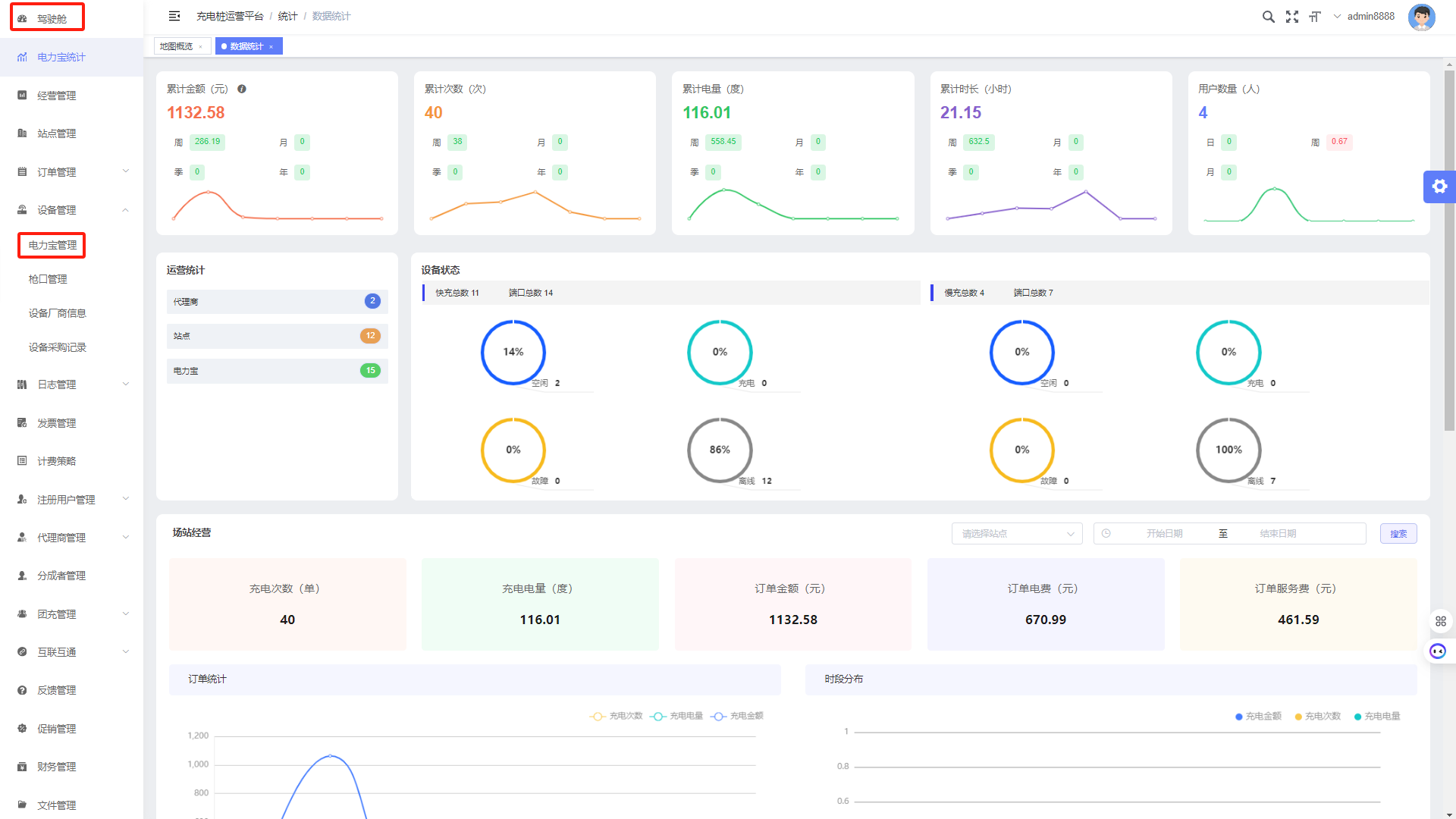Click the 开始日期 date field
The height and width of the screenshot is (819, 1456).
pos(1164,534)
